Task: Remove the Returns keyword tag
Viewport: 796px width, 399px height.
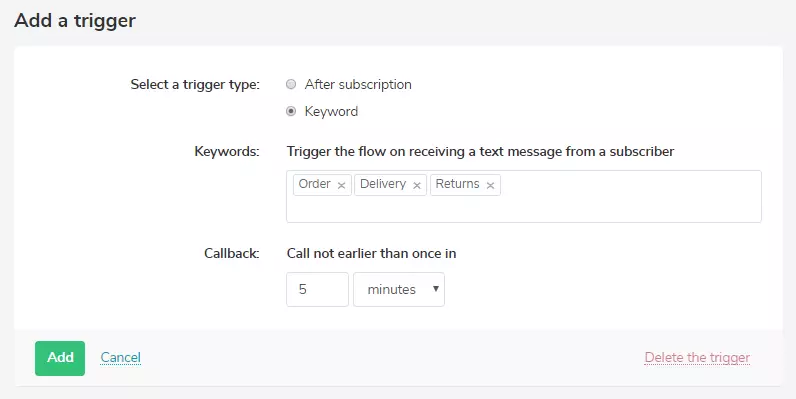Action: click(x=490, y=185)
